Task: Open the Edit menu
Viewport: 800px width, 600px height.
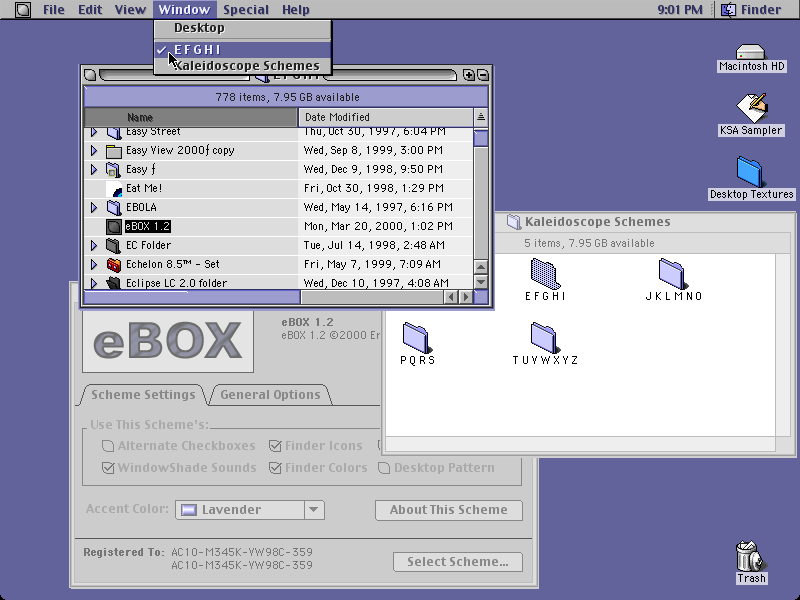Action: click(90, 9)
